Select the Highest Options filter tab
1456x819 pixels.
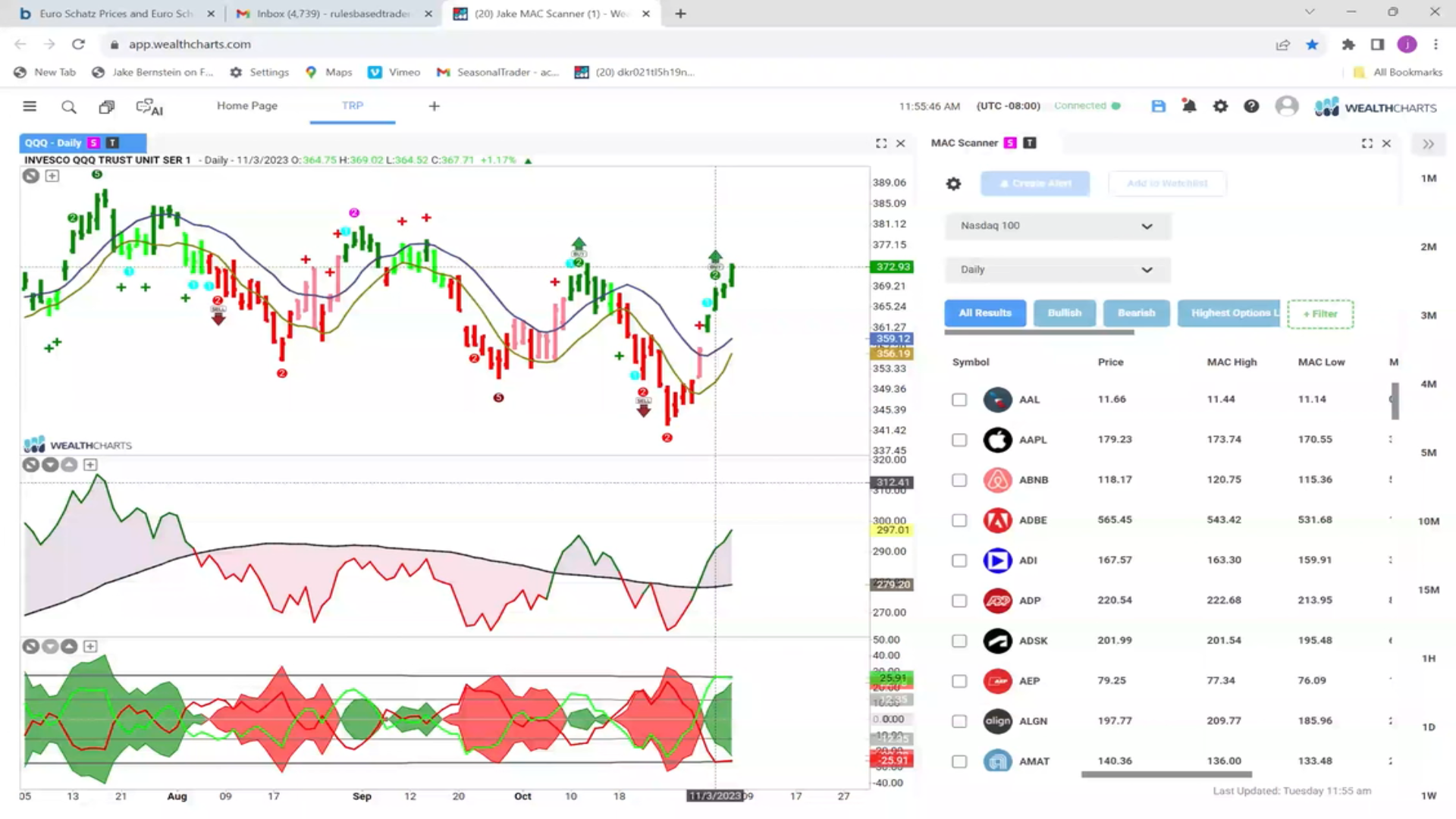pyautogui.click(x=1228, y=313)
